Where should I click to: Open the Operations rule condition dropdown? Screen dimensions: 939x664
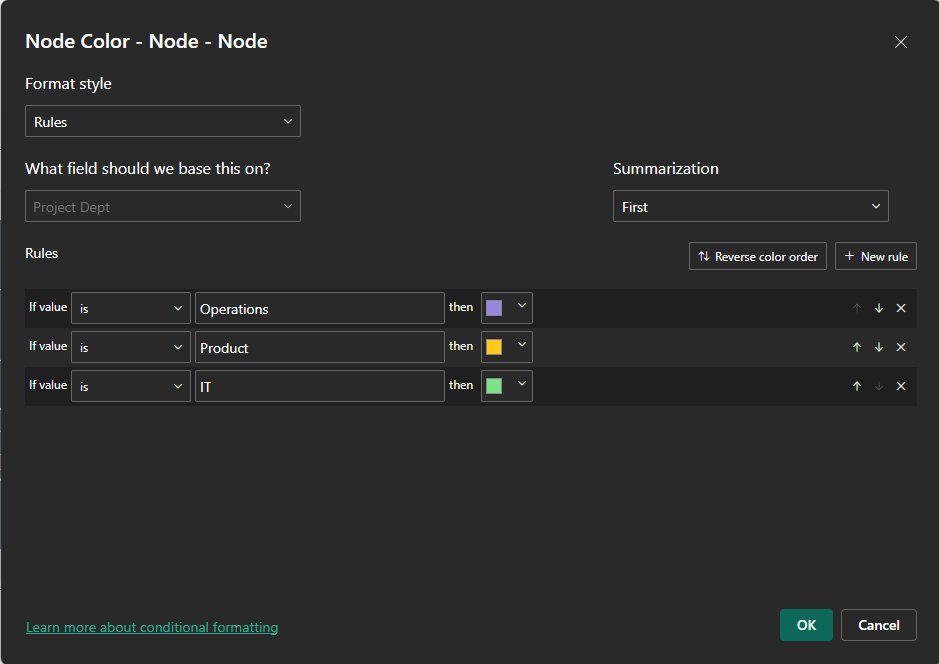point(131,308)
